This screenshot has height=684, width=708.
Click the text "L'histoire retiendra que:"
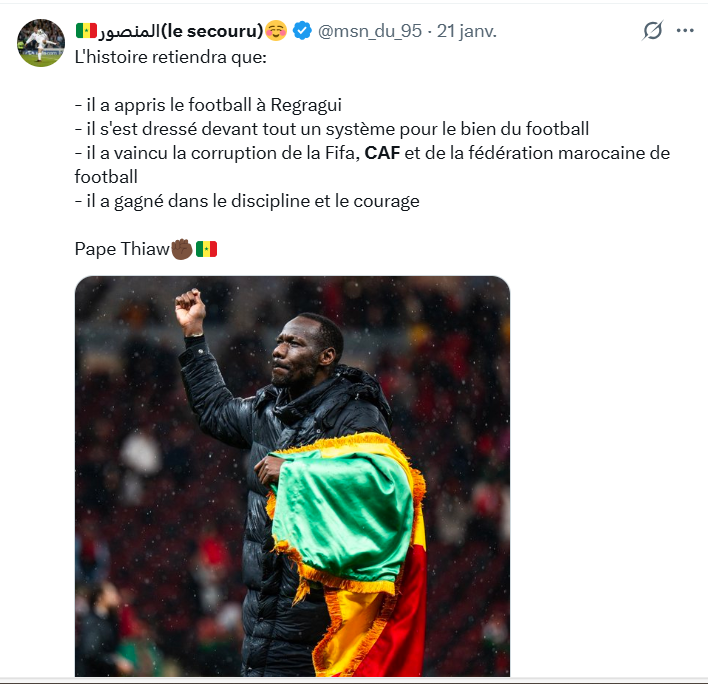pos(171,57)
